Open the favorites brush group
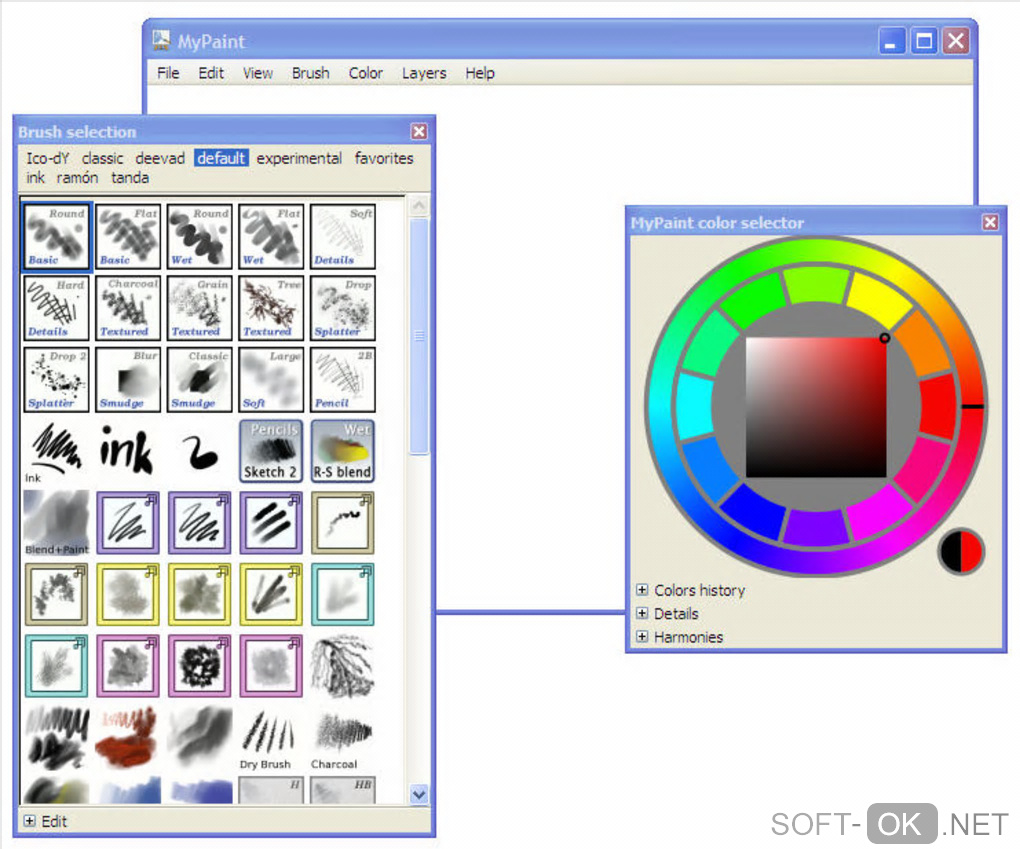 (384, 158)
